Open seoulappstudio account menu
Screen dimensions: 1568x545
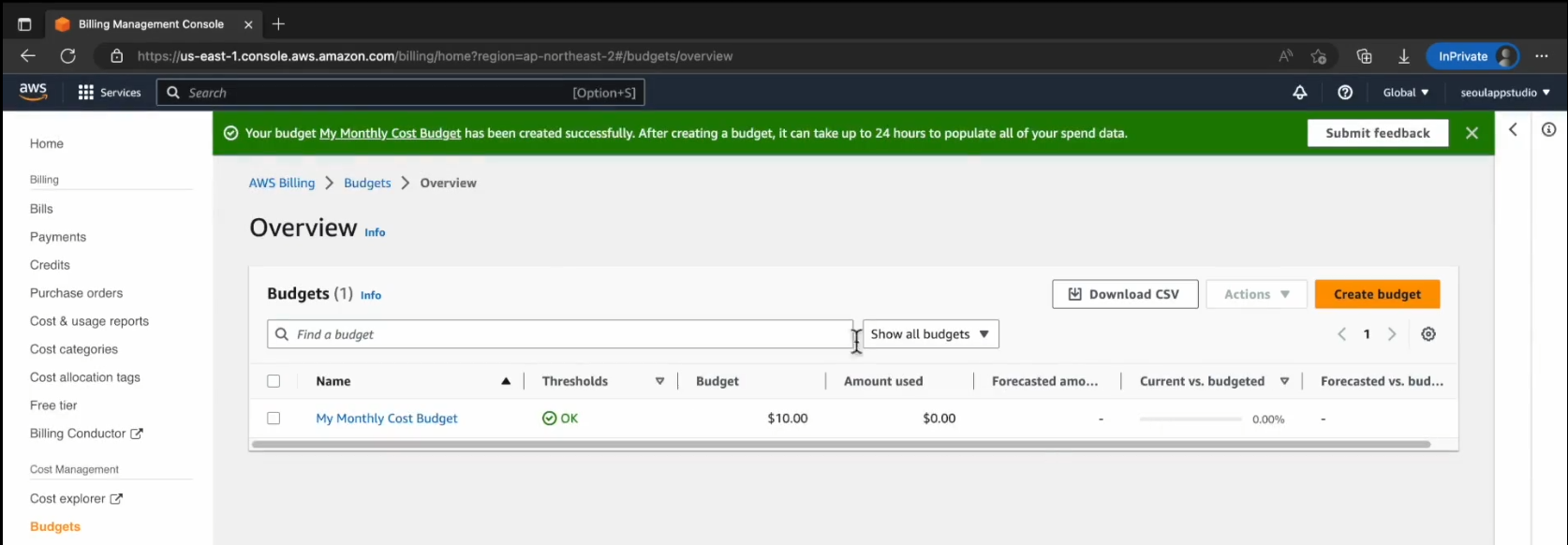tap(1505, 93)
